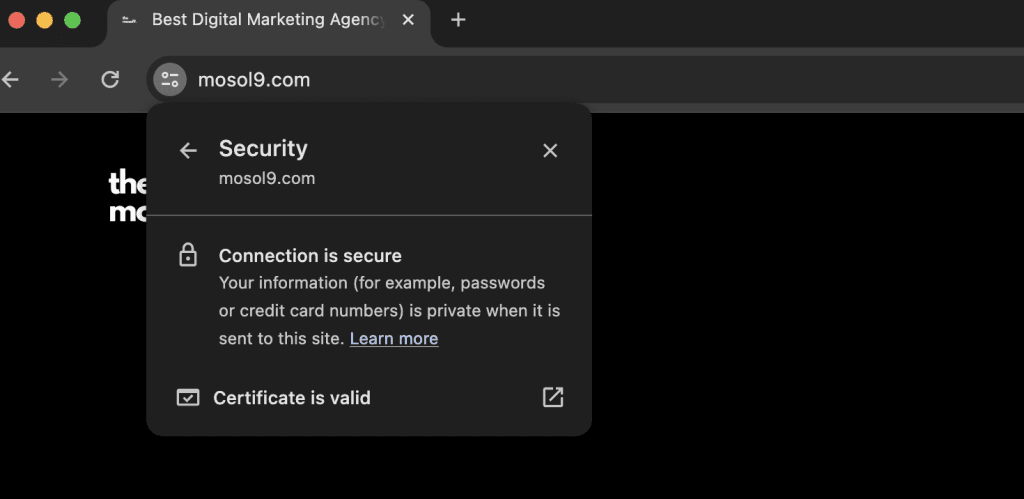Screen dimensions: 1024x499
Task: Select the Certificate is valid row
Action: pyautogui.click(x=292, y=398)
